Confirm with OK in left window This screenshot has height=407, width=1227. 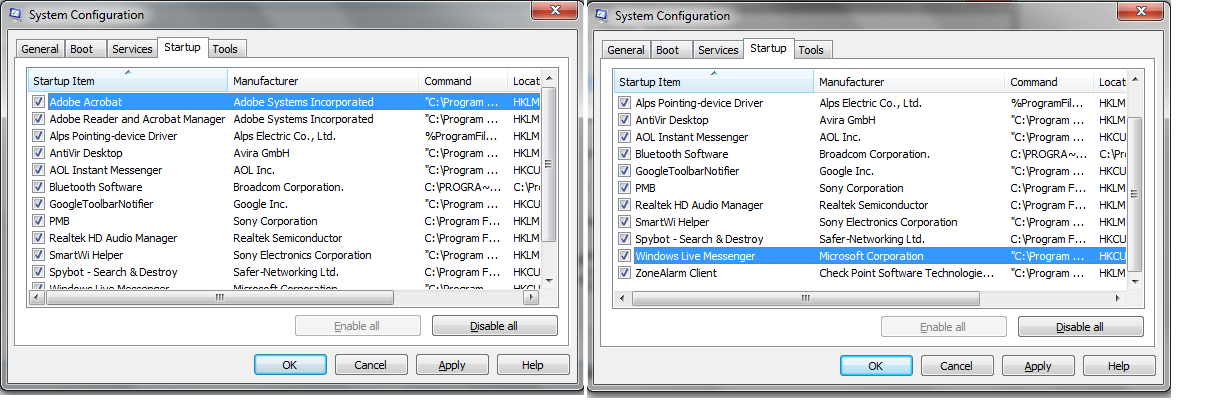pos(290,365)
